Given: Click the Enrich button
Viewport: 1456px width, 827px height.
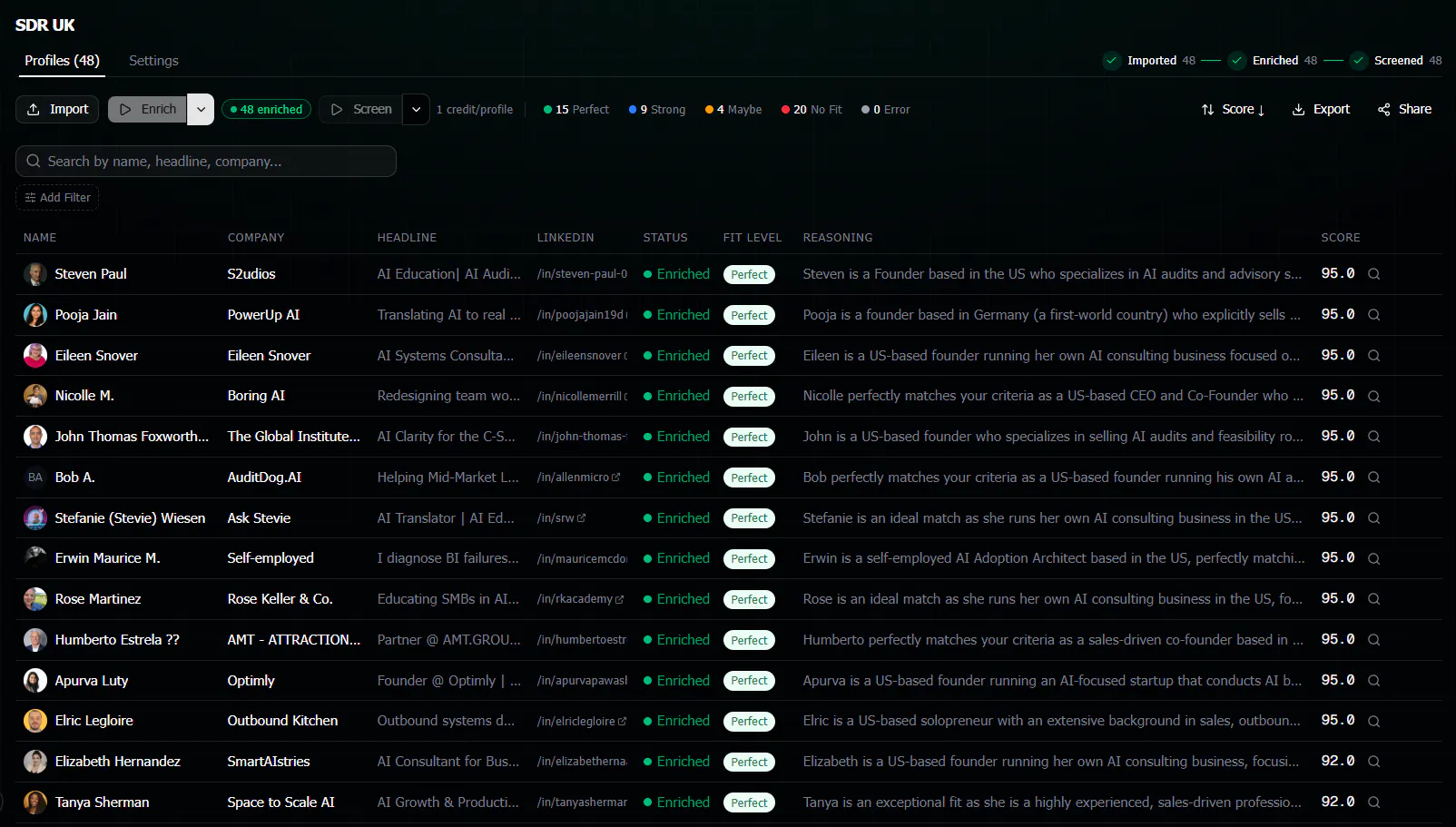Looking at the screenshot, I should tap(148, 109).
